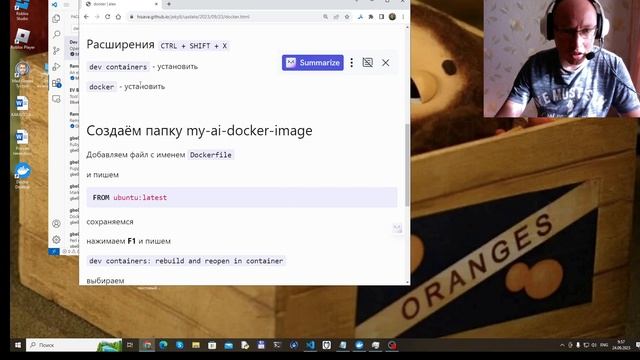The image size is (640, 360).
Task: Click the 'docker' code label
Action: tap(102, 87)
